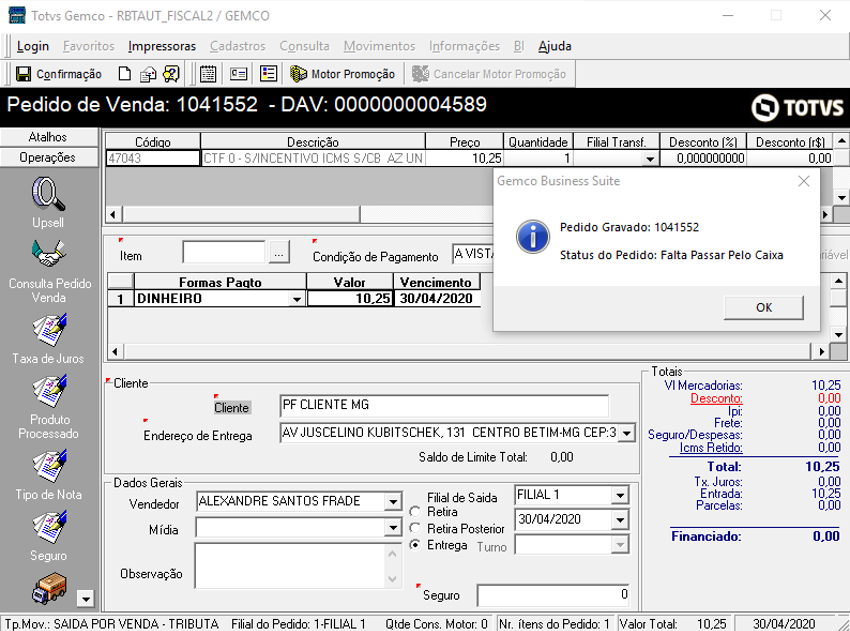Open the Impressoras menu
This screenshot has height=631, width=850.
coord(162,47)
